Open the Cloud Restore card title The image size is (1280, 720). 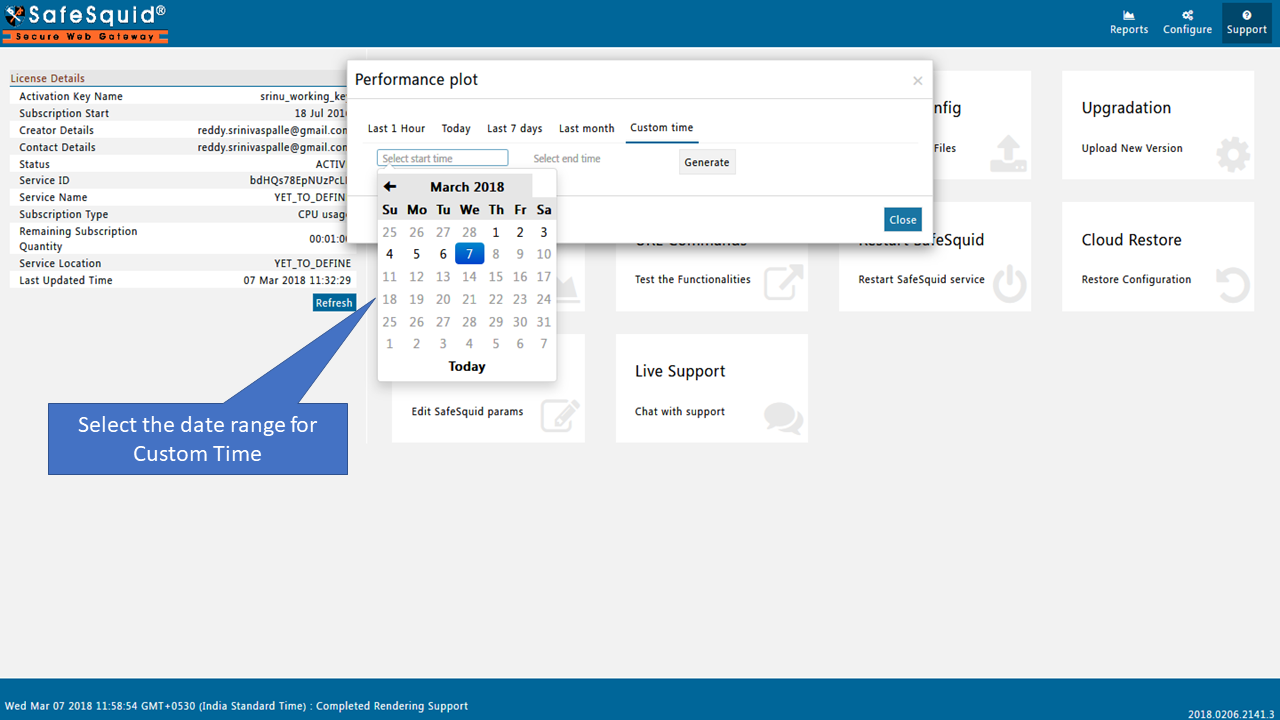click(1131, 240)
